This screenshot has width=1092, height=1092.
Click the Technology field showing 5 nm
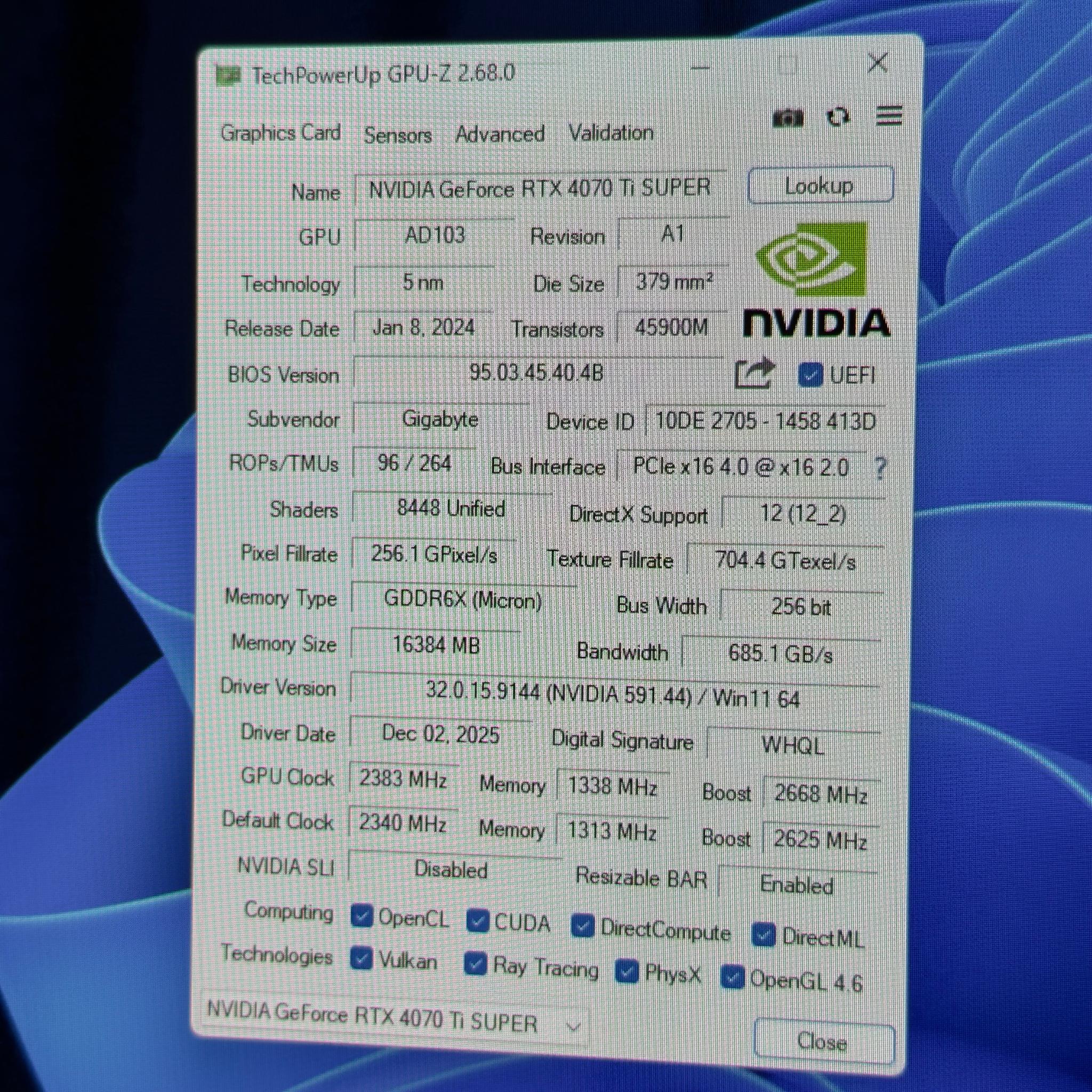click(423, 282)
